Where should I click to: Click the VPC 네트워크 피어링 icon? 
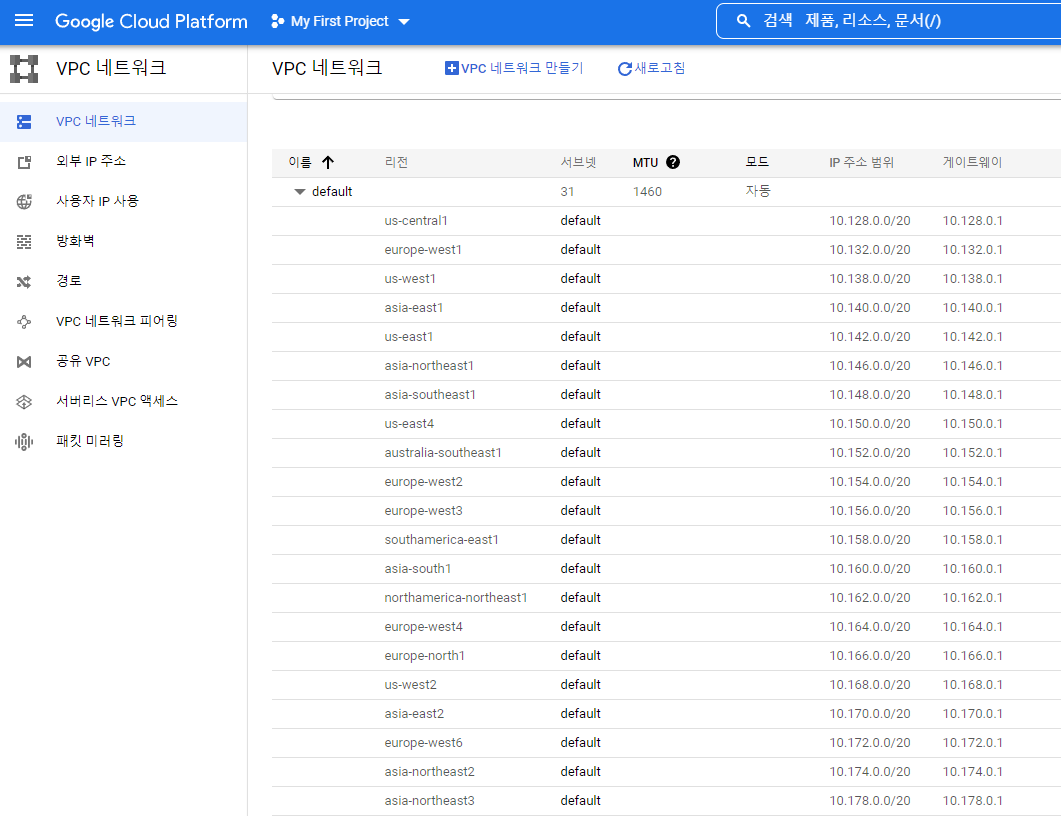tap(24, 321)
